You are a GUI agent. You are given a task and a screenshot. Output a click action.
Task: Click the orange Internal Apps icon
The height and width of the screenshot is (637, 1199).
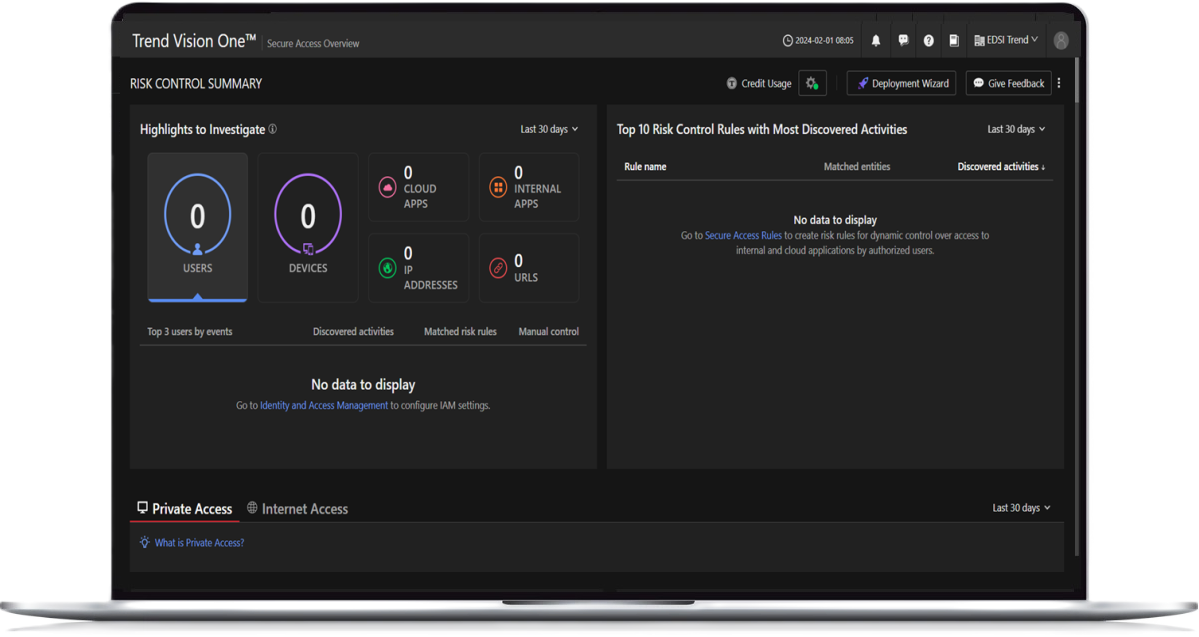498,187
